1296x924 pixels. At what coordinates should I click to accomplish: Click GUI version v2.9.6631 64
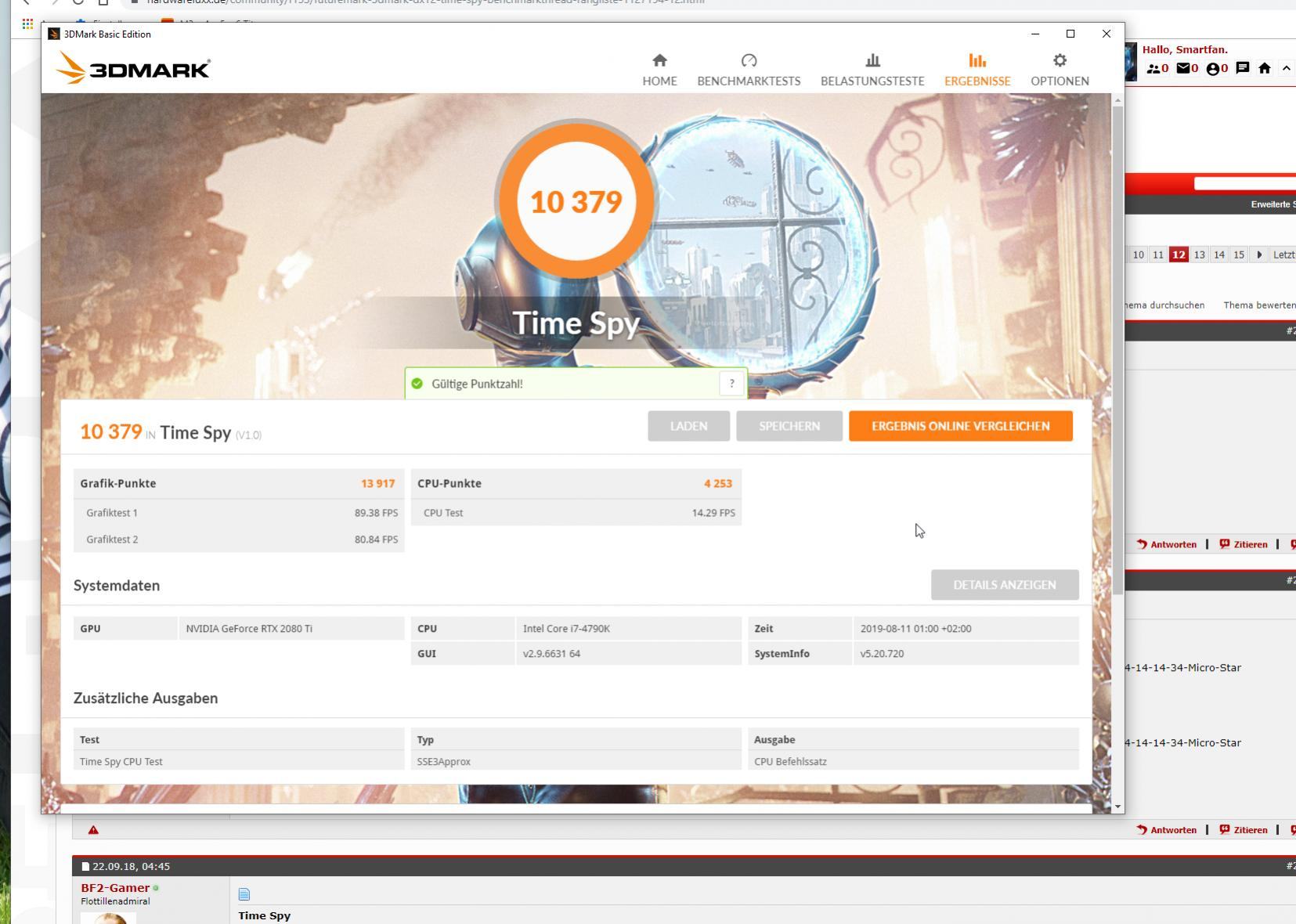(551, 654)
